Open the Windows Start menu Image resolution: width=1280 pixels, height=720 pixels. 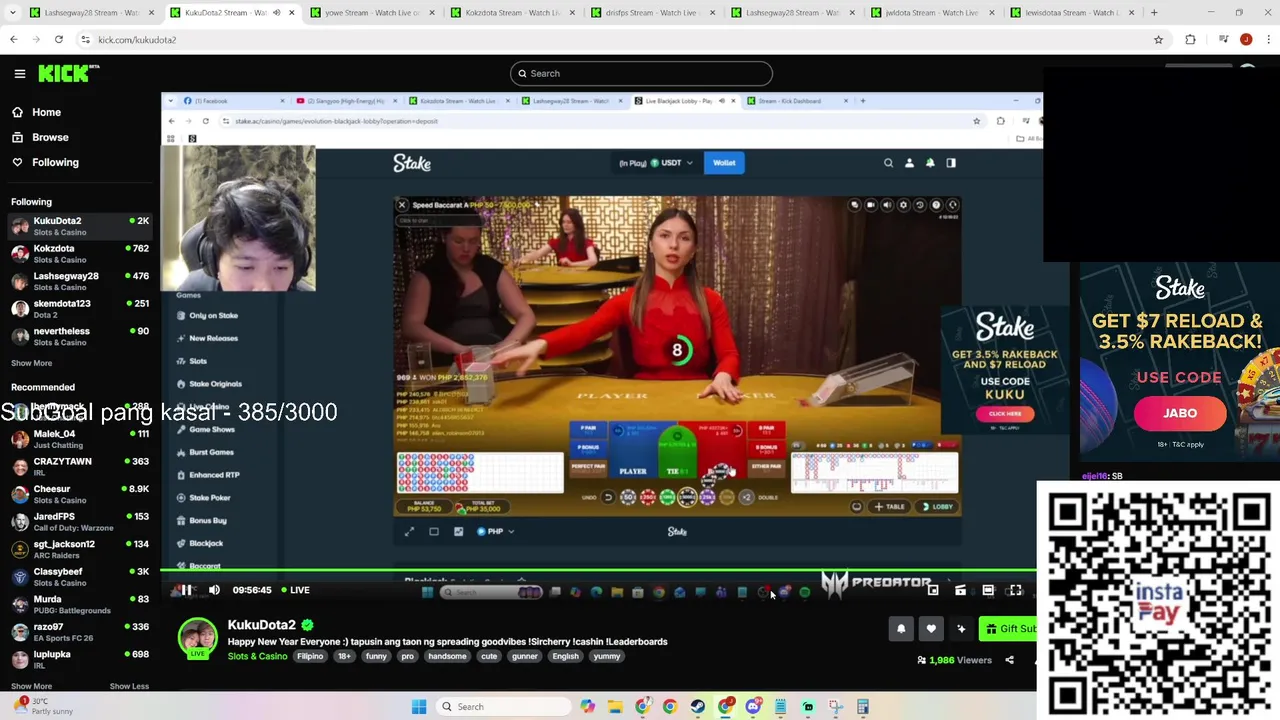click(x=419, y=707)
